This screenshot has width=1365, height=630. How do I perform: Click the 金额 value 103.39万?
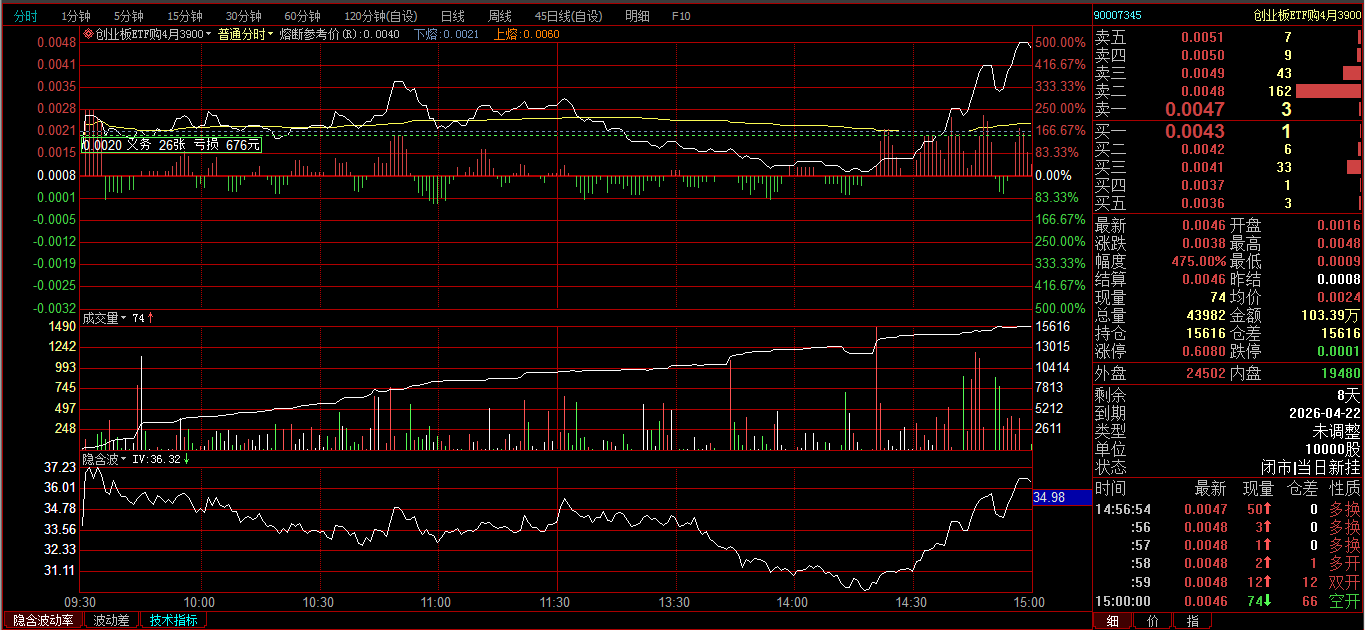pyautogui.click(x=1330, y=315)
